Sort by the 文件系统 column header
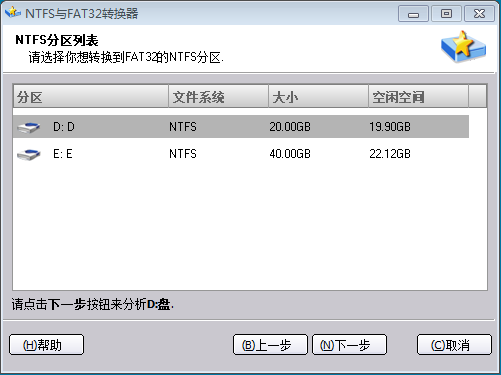 pos(218,97)
